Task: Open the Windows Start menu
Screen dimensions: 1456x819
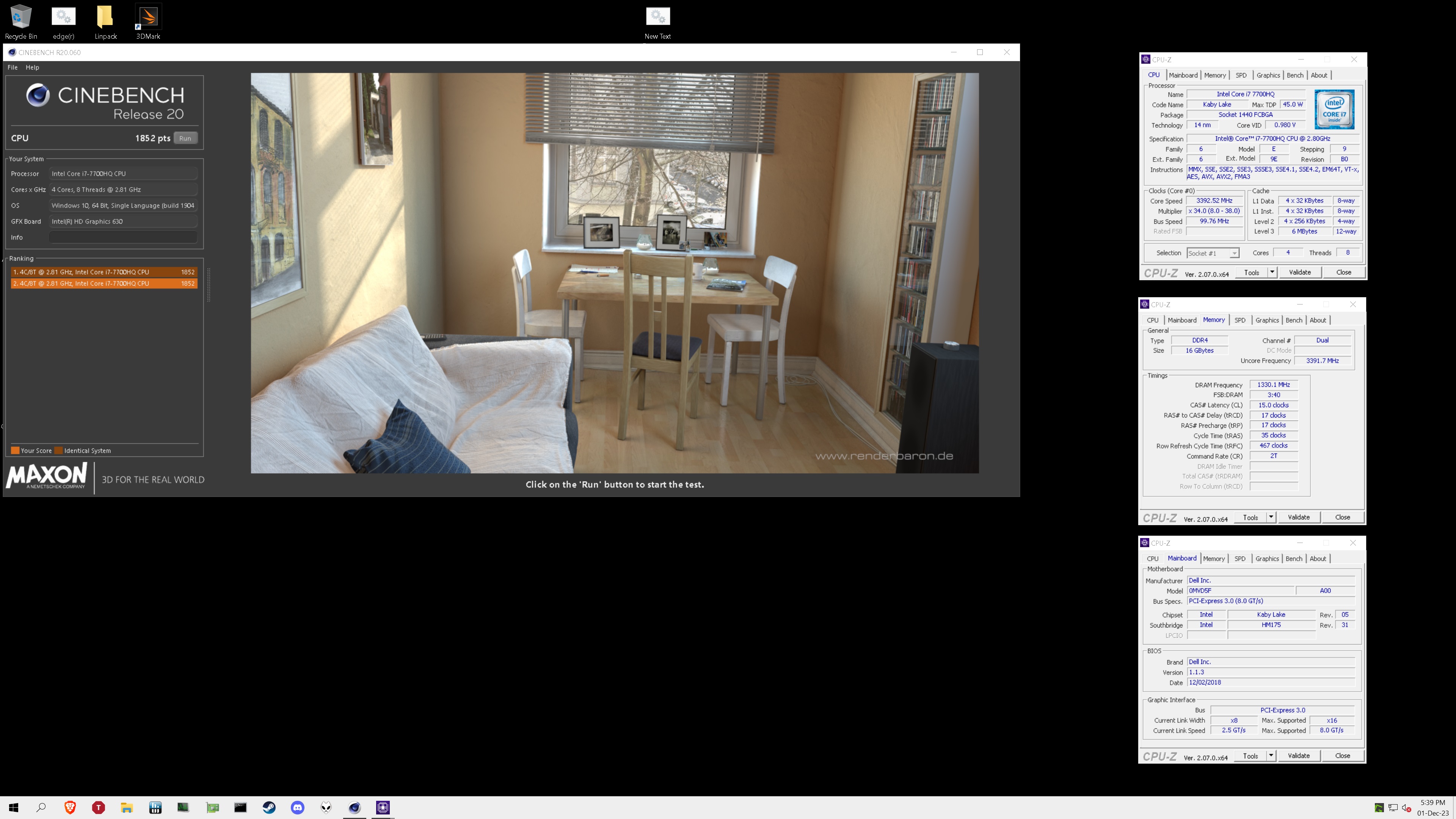Action: (14, 807)
